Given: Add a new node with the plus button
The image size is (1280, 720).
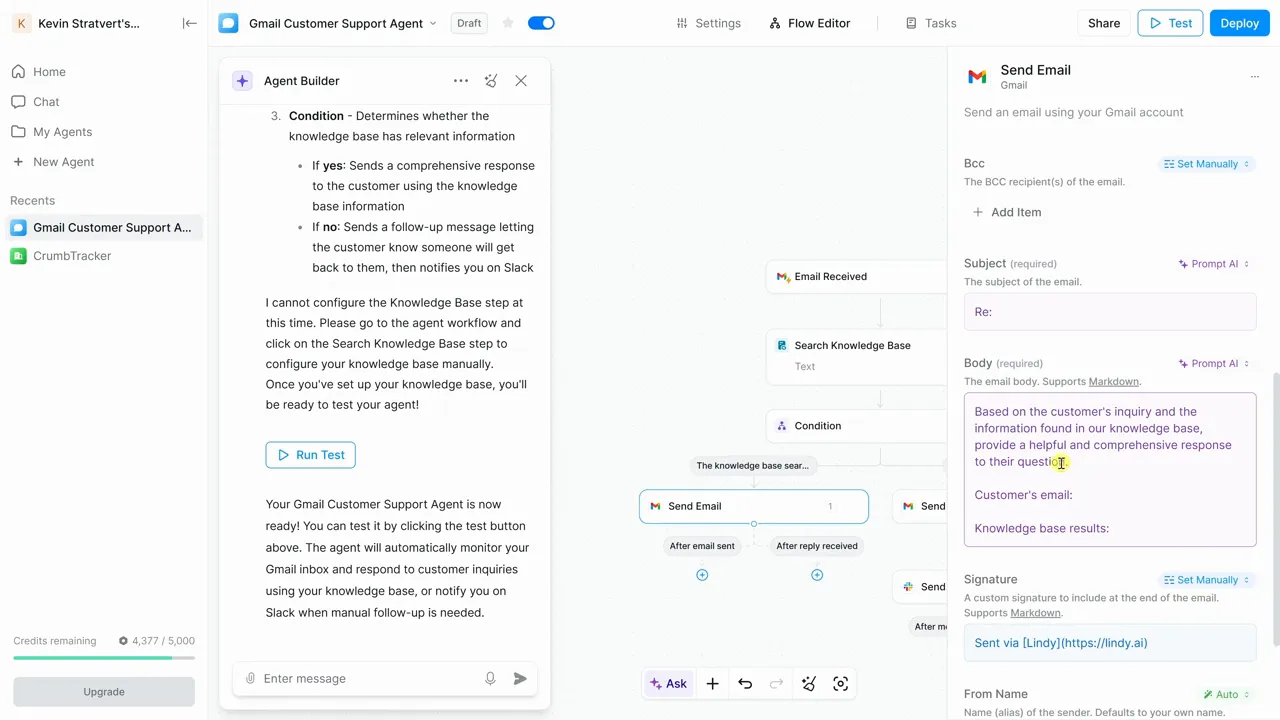Looking at the screenshot, I should coord(712,684).
